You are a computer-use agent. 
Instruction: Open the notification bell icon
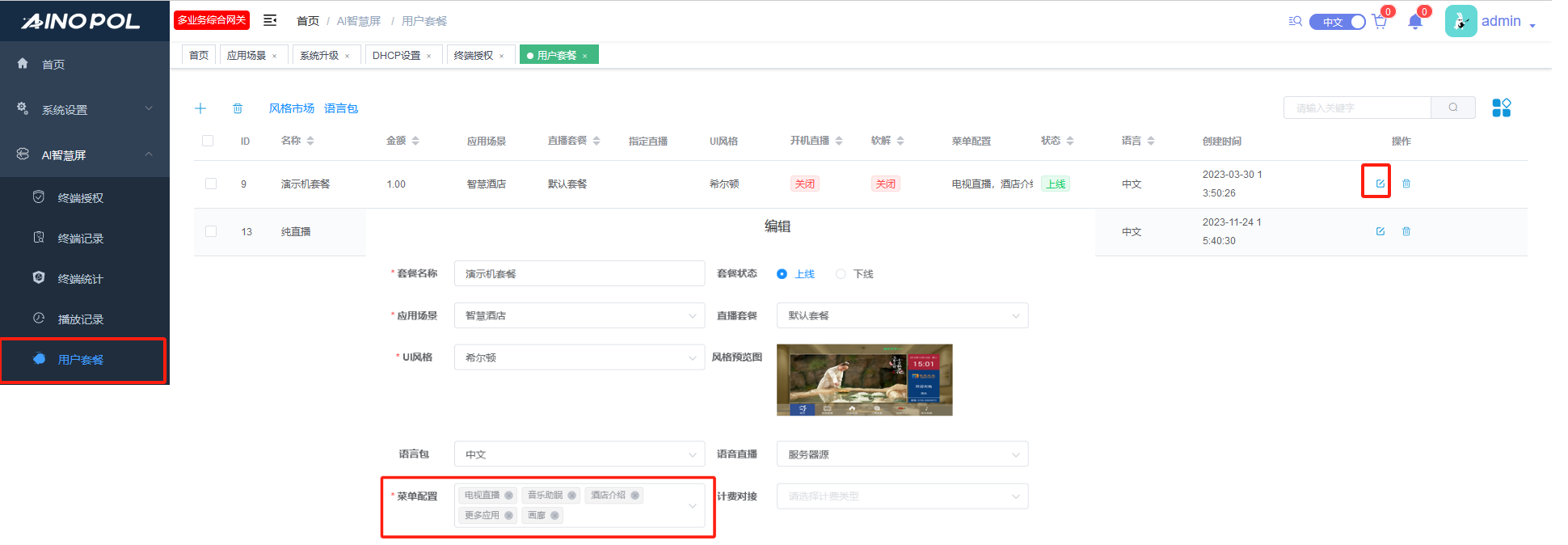coord(1414,22)
